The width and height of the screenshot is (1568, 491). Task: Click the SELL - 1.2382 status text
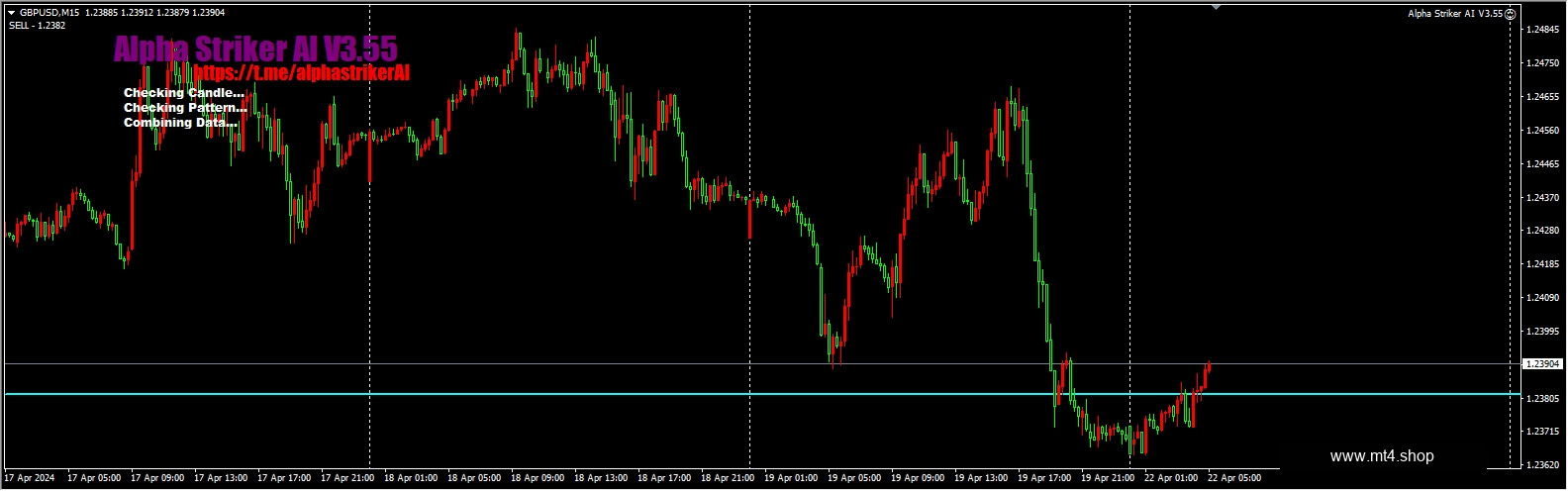[38, 26]
